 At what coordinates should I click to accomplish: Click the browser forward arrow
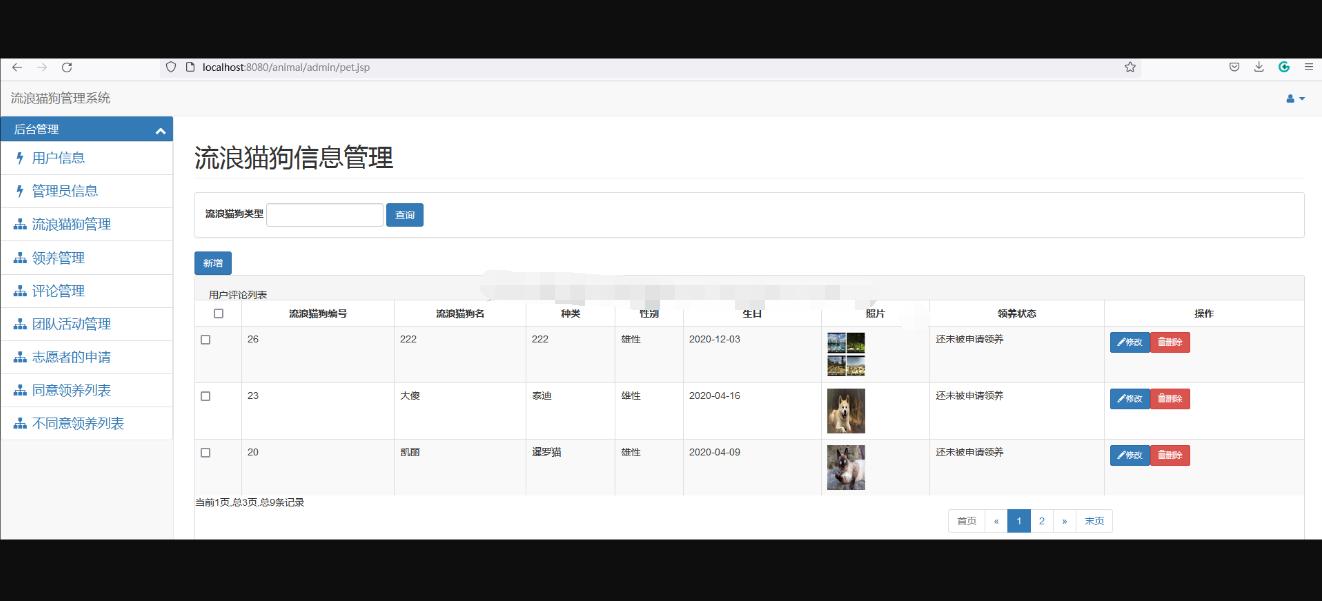(42, 67)
